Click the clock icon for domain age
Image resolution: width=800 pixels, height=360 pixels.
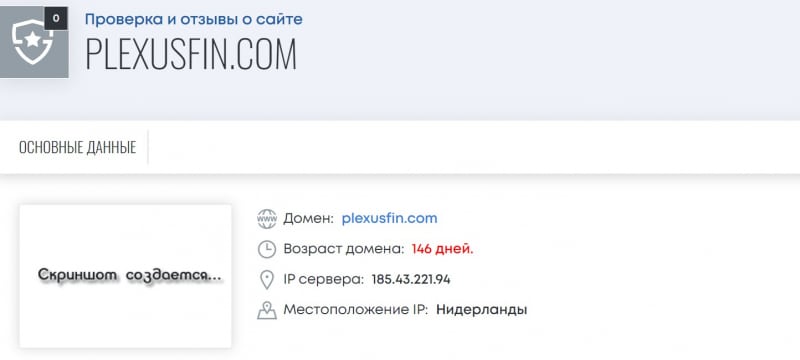coord(266,249)
